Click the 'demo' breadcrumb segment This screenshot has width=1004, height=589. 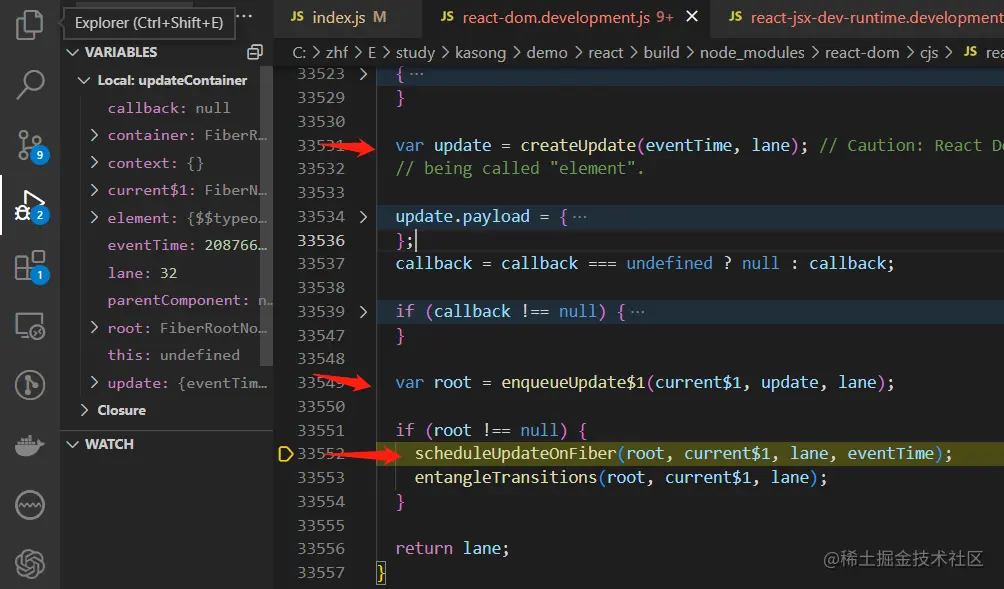pyautogui.click(x=547, y=53)
